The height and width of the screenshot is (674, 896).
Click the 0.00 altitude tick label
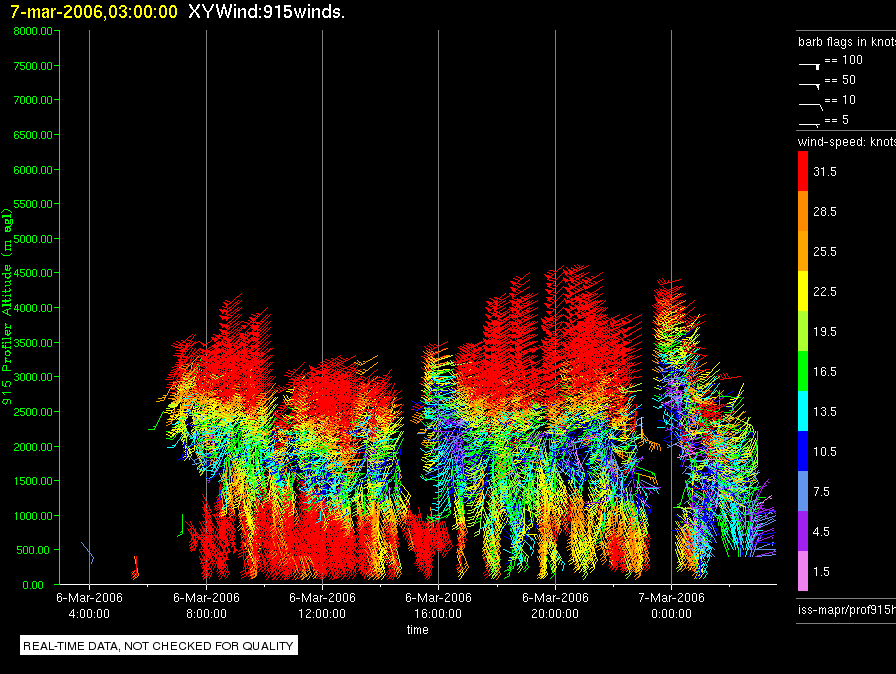coord(33,585)
